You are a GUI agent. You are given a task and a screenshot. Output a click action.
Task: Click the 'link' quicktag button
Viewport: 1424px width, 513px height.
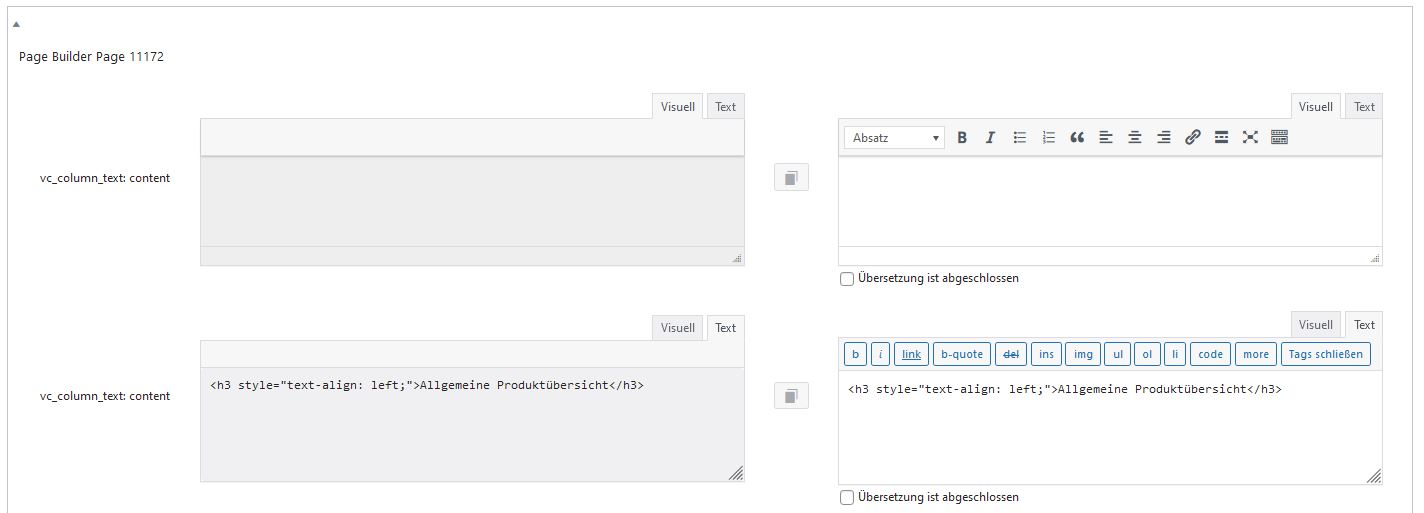coord(911,354)
